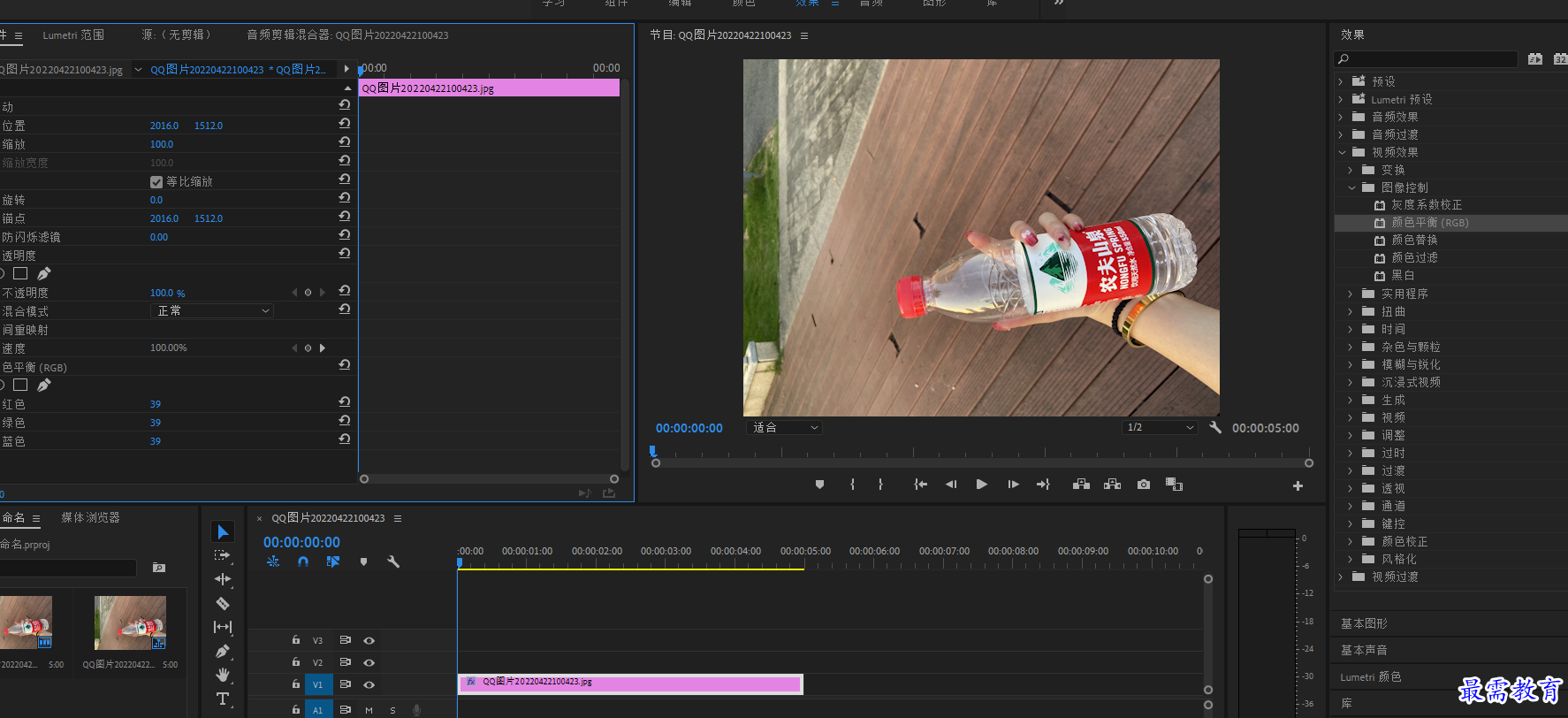Toggle V3 track visibility eye
The height and width of the screenshot is (718, 1568).
(x=369, y=640)
